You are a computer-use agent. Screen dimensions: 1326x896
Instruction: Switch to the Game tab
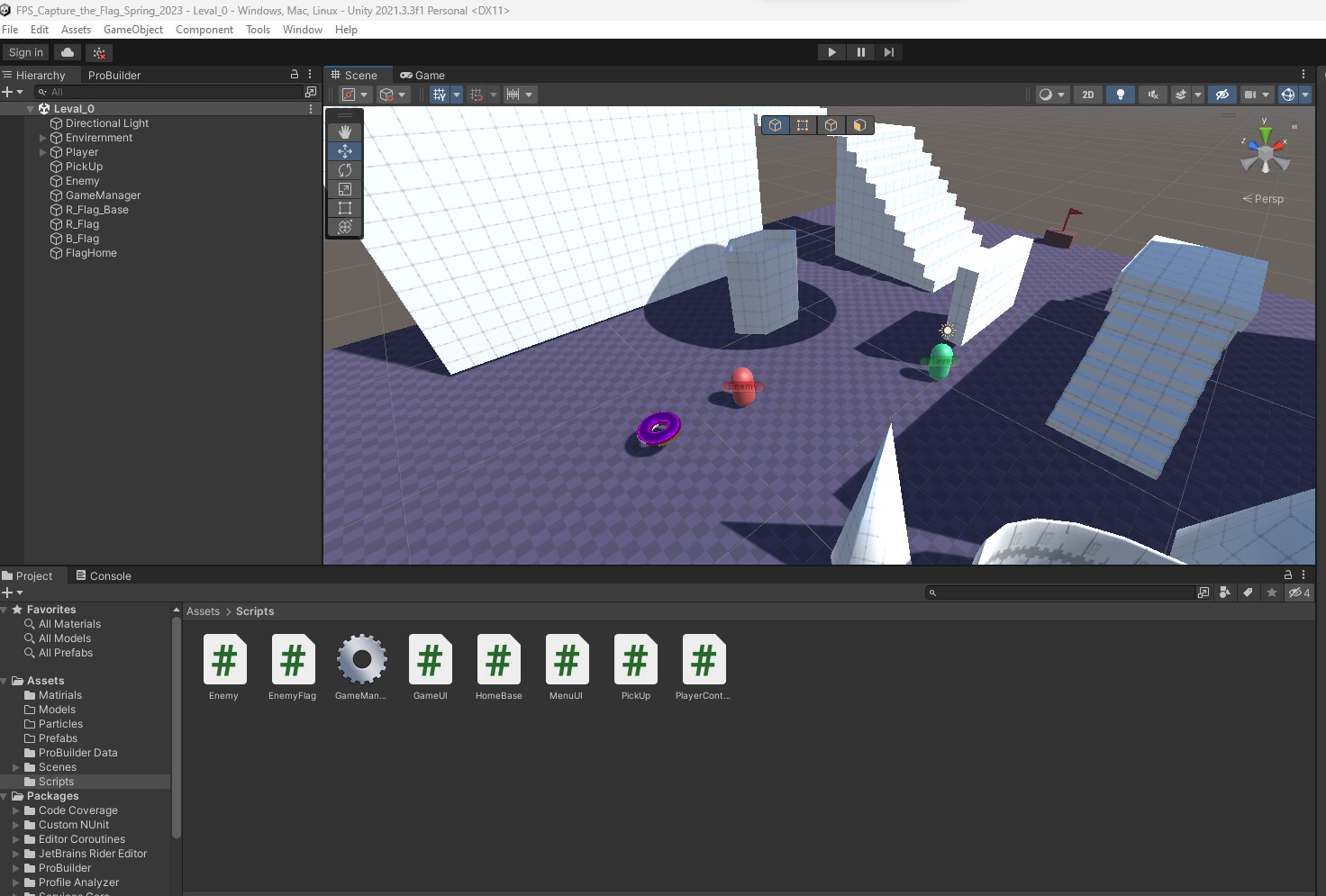coord(422,76)
